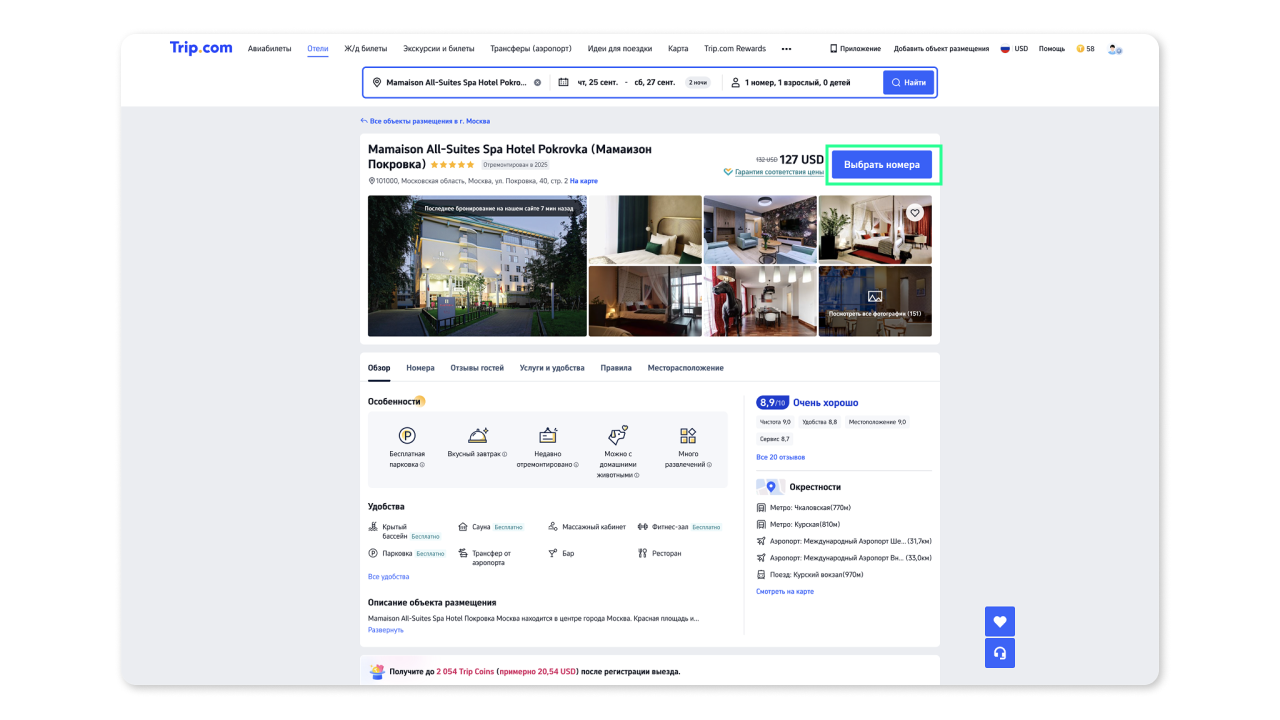
Task: Click the Фитнес-зал dumbbell icon
Action: 643,526
